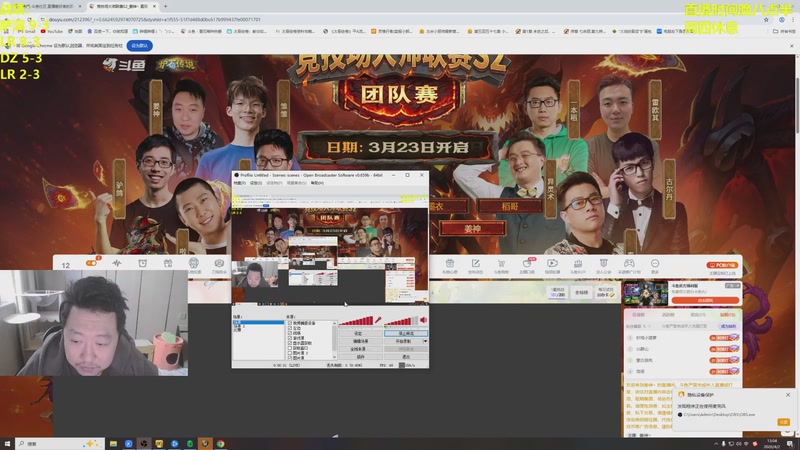Click the circular more options icon

click(655, 263)
